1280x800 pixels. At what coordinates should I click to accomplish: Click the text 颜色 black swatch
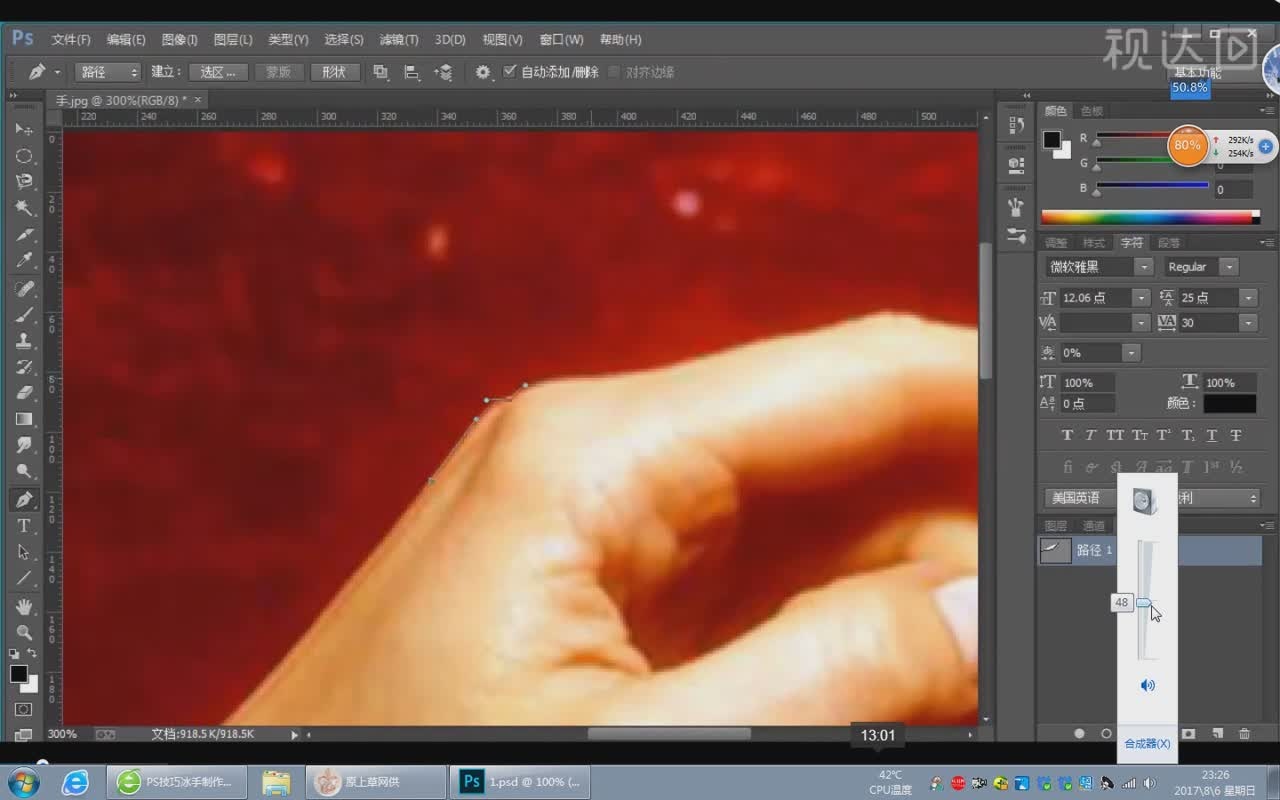point(1229,403)
